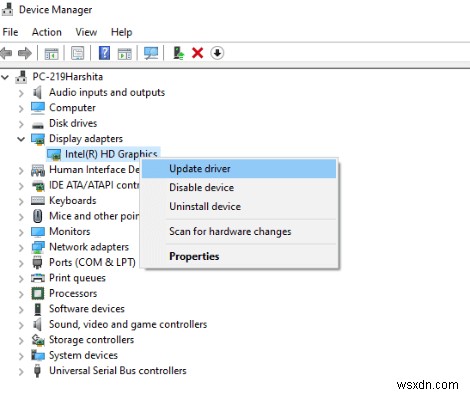Click the Storage controllers icon
470x395 pixels.
pos(38,340)
